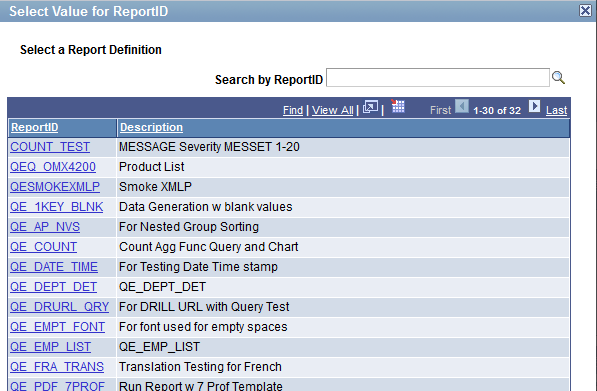
Task: Select QE_DEPT_DET report link
Action: pos(53,287)
